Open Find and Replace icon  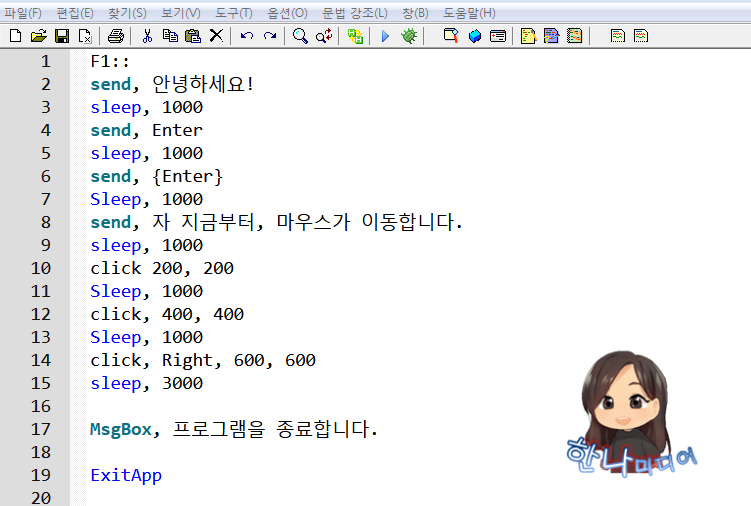coord(324,36)
